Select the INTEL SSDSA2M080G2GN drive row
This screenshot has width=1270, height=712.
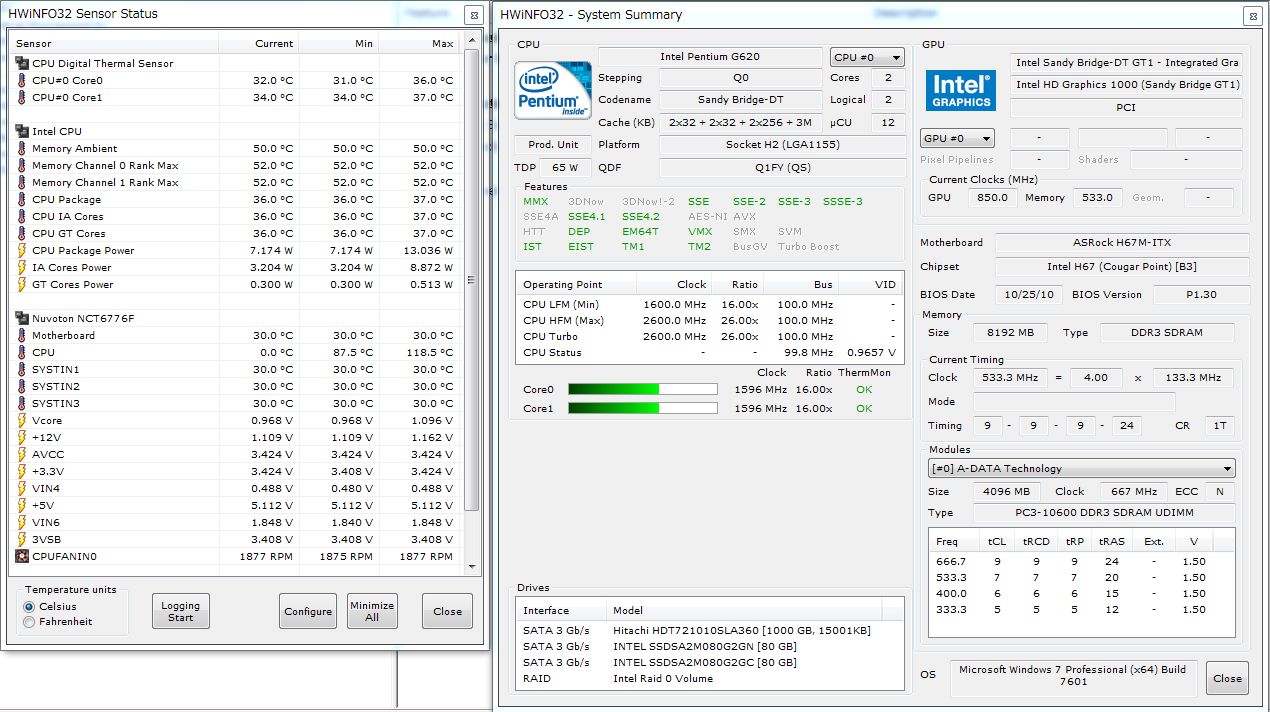[709, 646]
